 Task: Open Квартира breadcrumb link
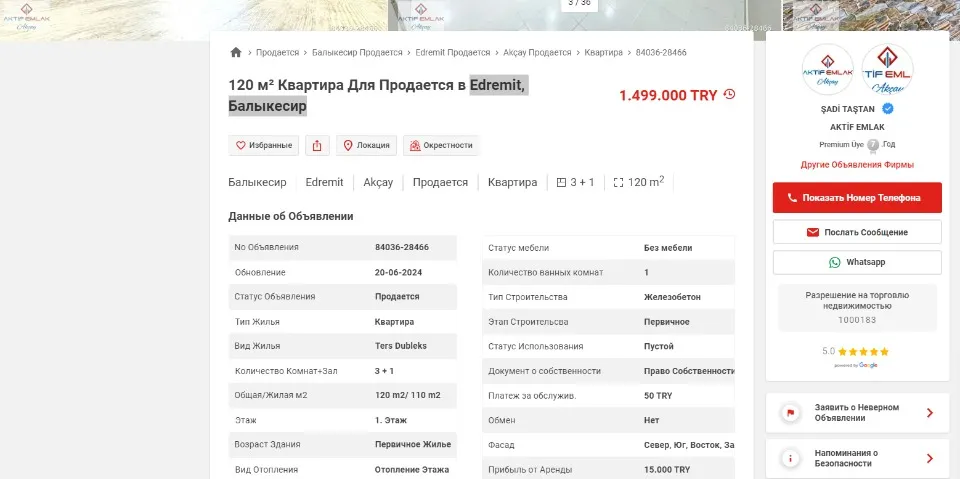(603, 53)
